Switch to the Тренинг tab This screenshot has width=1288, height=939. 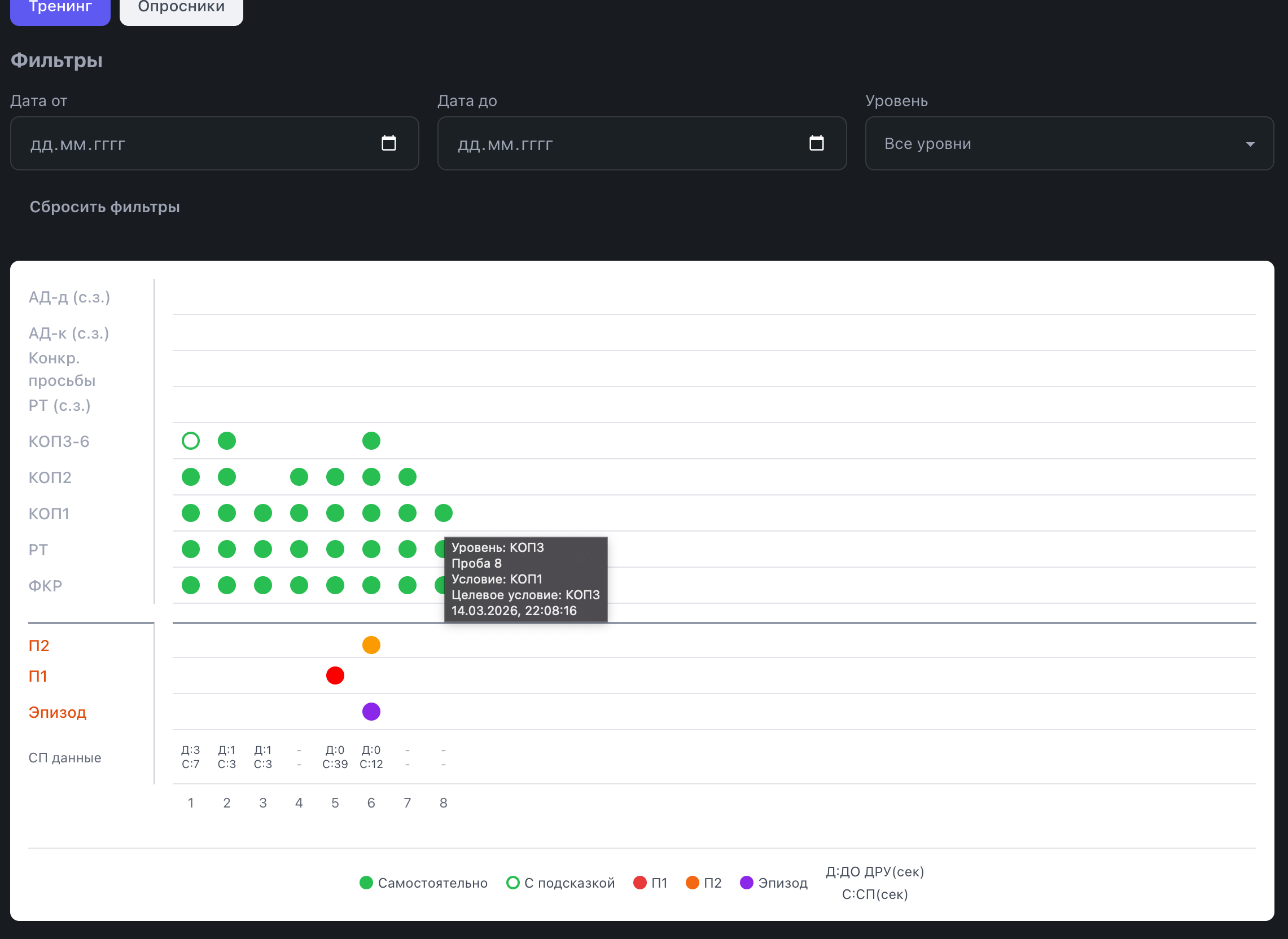60,9
